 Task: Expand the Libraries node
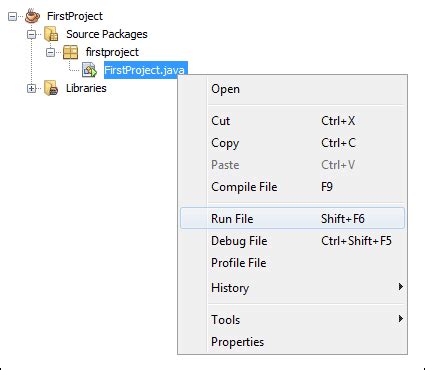click(x=31, y=88)
